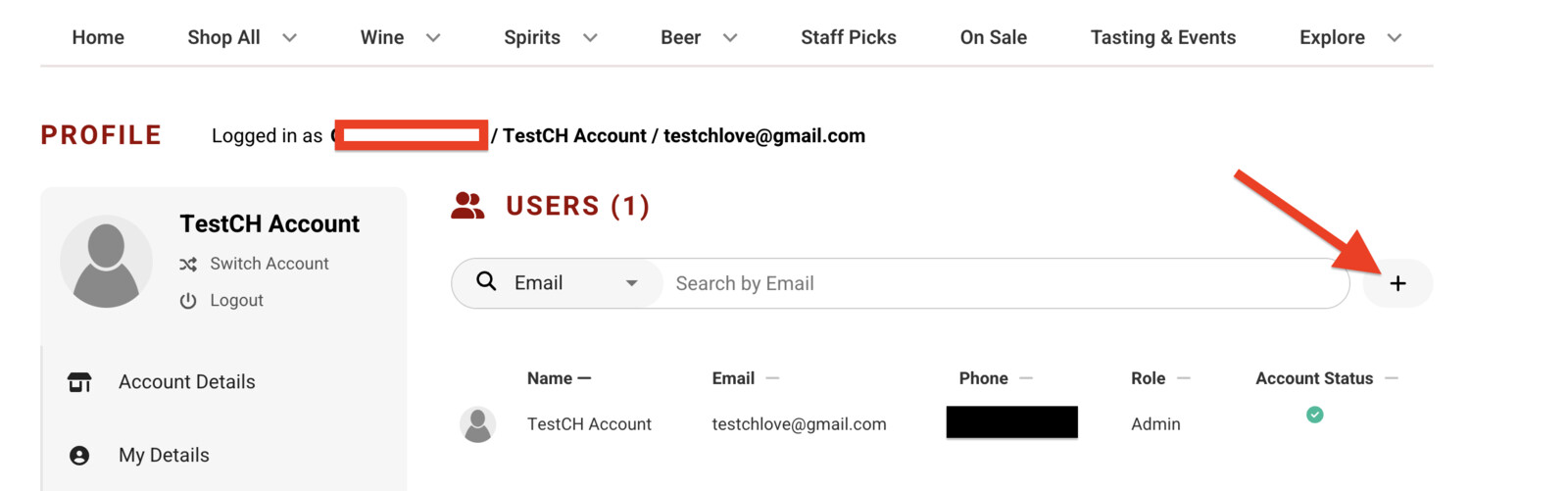Click the large profile avatar picture
This screenshot has width=1568, height=491.
point(106,262)
